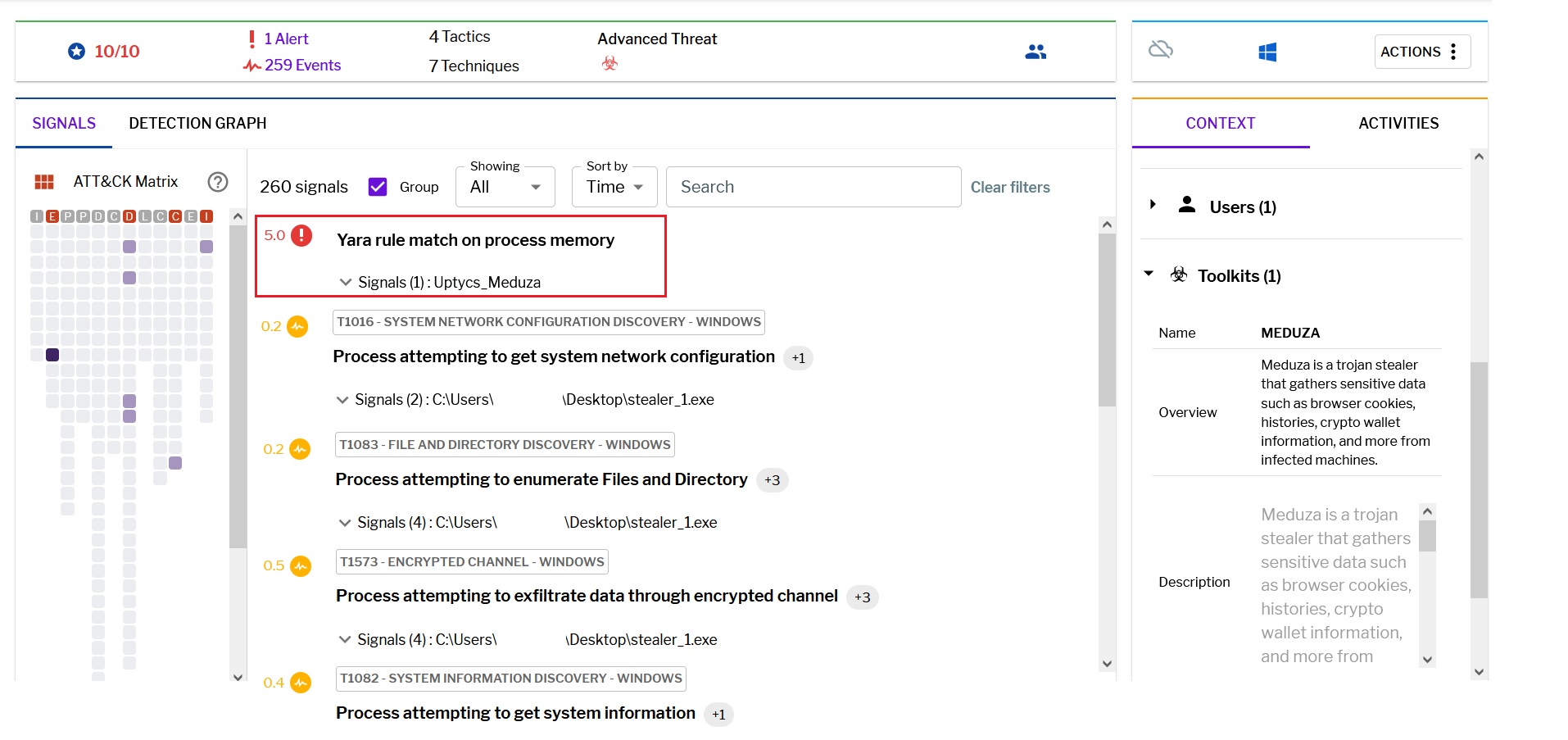
Task: Open the Sort by Time dropdown
Action: 613,187
